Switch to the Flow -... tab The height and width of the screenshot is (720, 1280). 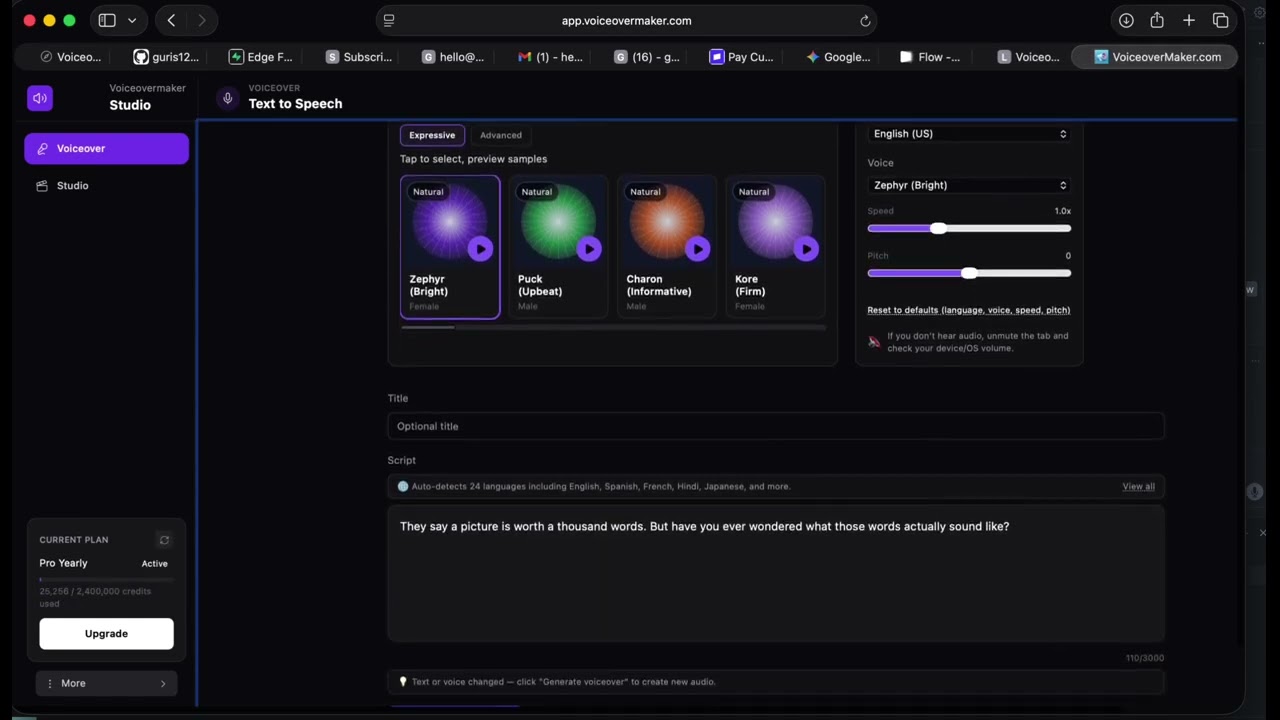[930, 57]
